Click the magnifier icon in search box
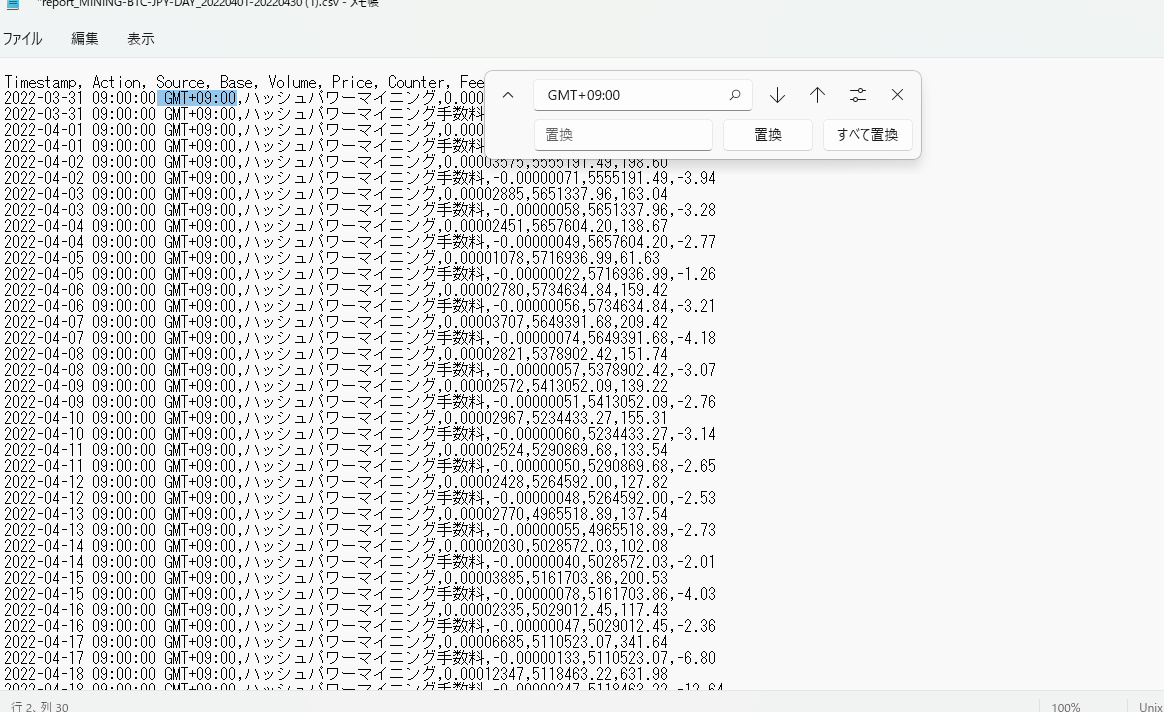This screenshot has height=712, width=1164. pyautogui.click(x=735, y=94)
